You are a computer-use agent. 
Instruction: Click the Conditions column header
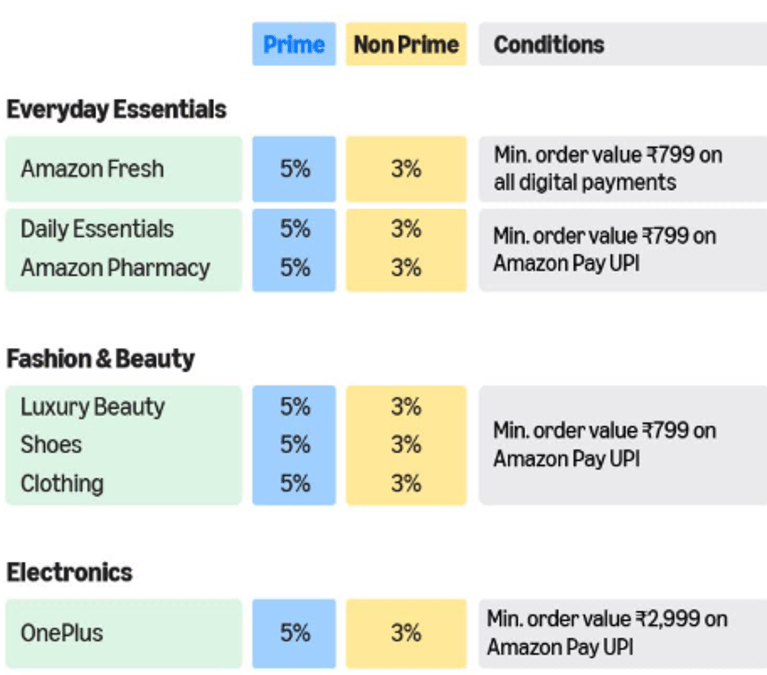coord(549,45)
